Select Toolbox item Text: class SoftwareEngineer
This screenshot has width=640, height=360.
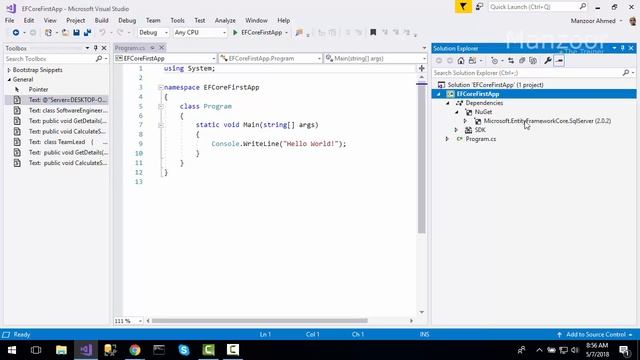click(57, 111)
